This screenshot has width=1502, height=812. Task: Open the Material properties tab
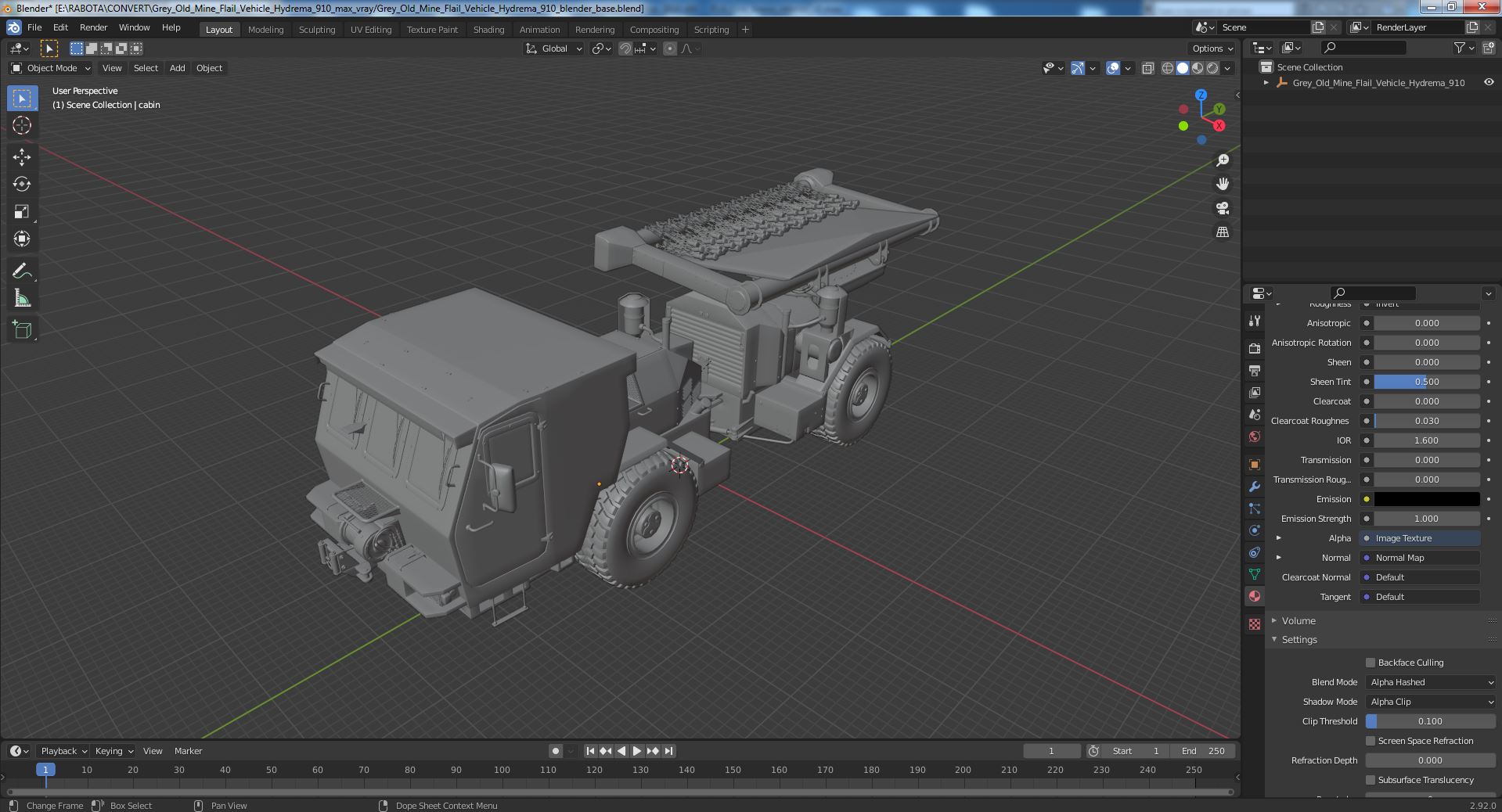(1255, 596)
